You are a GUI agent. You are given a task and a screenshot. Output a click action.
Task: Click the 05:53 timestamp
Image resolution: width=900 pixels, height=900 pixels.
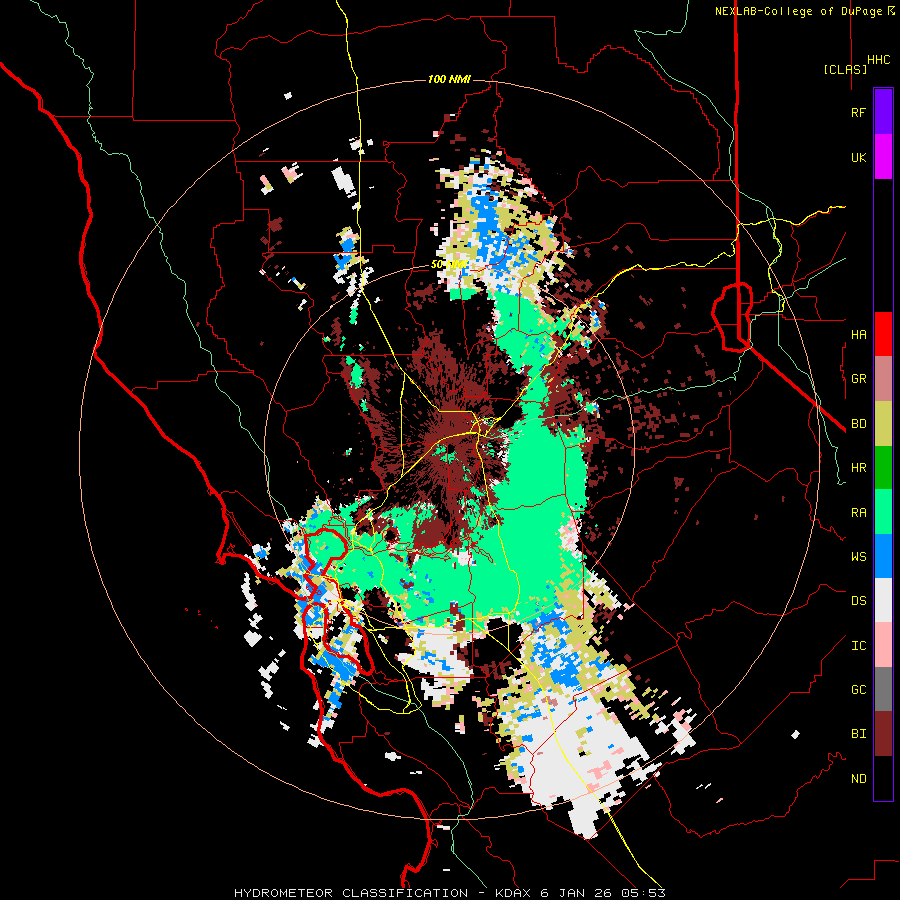click(643, 893)
